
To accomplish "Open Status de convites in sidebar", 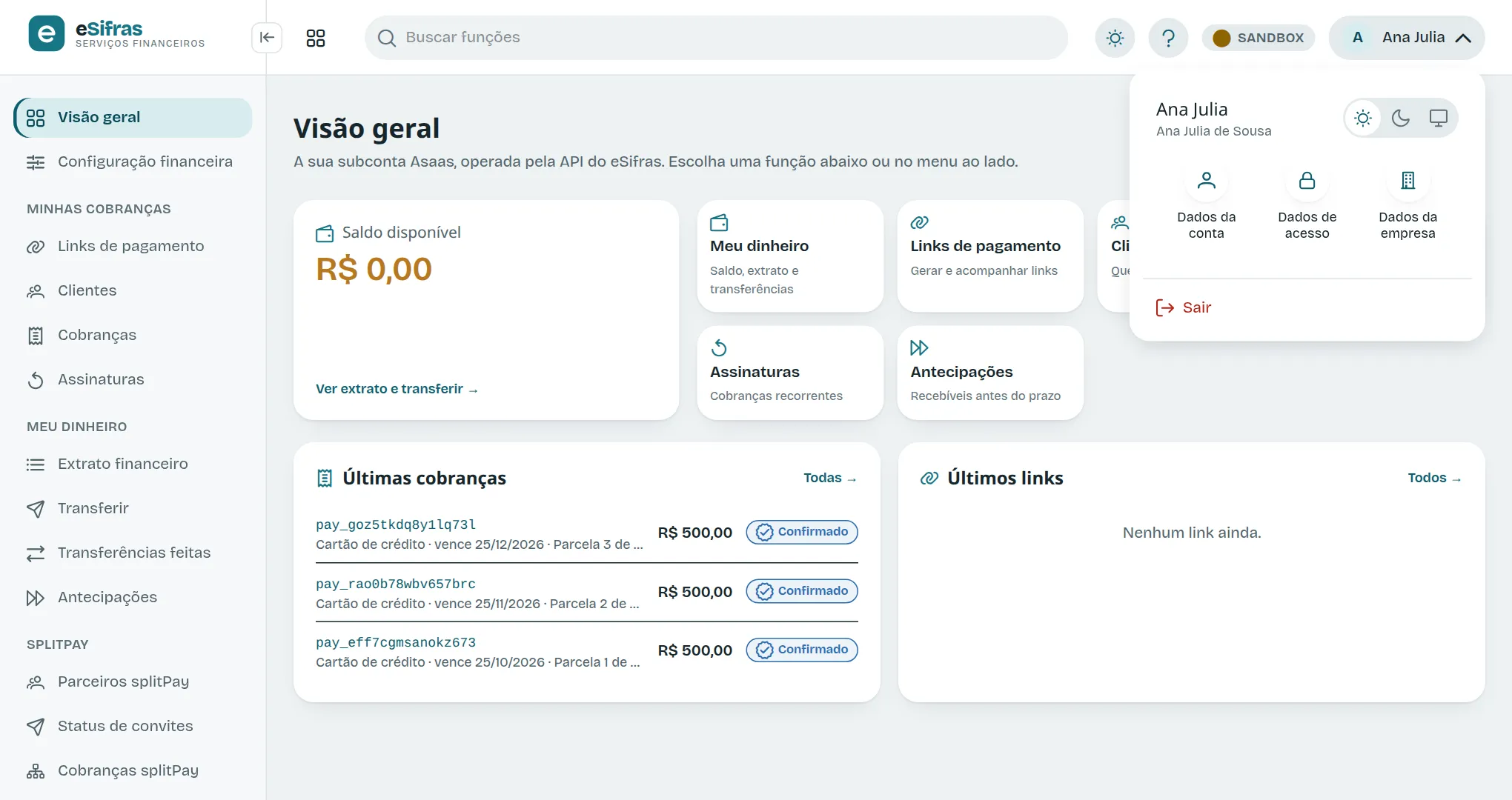I will pos(133,727).
